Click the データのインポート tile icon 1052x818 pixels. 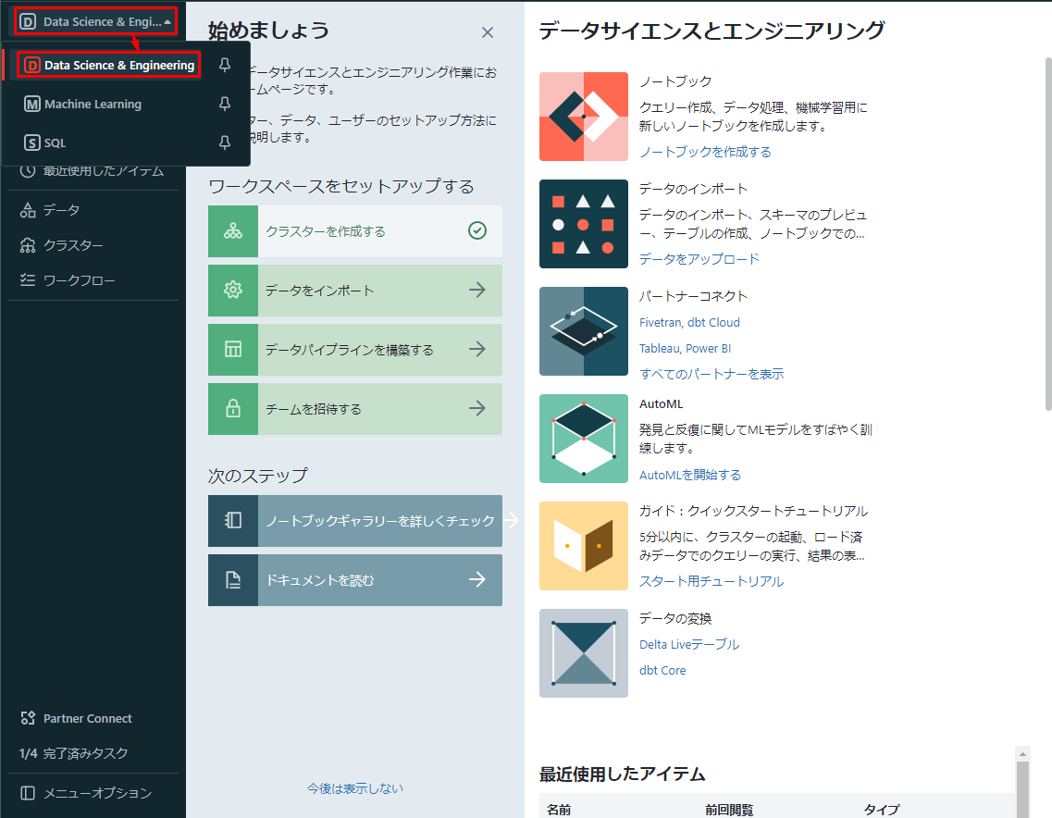[584, 224]
